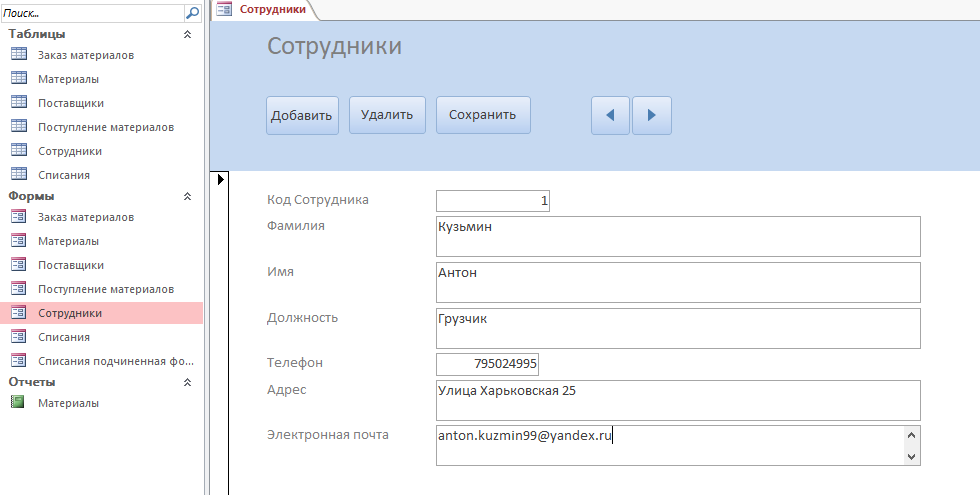Open the Списания подчиненная форма item
Viewport: 980px width, 495px height.
coord(116,361)
